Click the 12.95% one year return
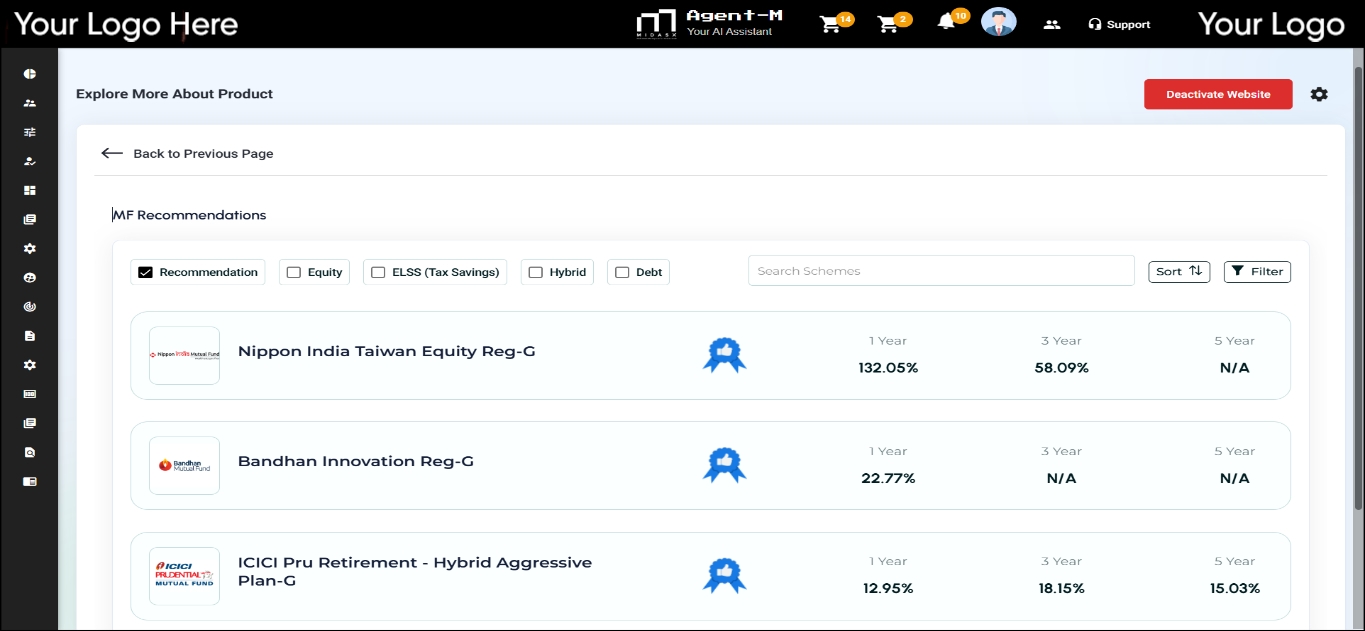 [x=888, y=588]
